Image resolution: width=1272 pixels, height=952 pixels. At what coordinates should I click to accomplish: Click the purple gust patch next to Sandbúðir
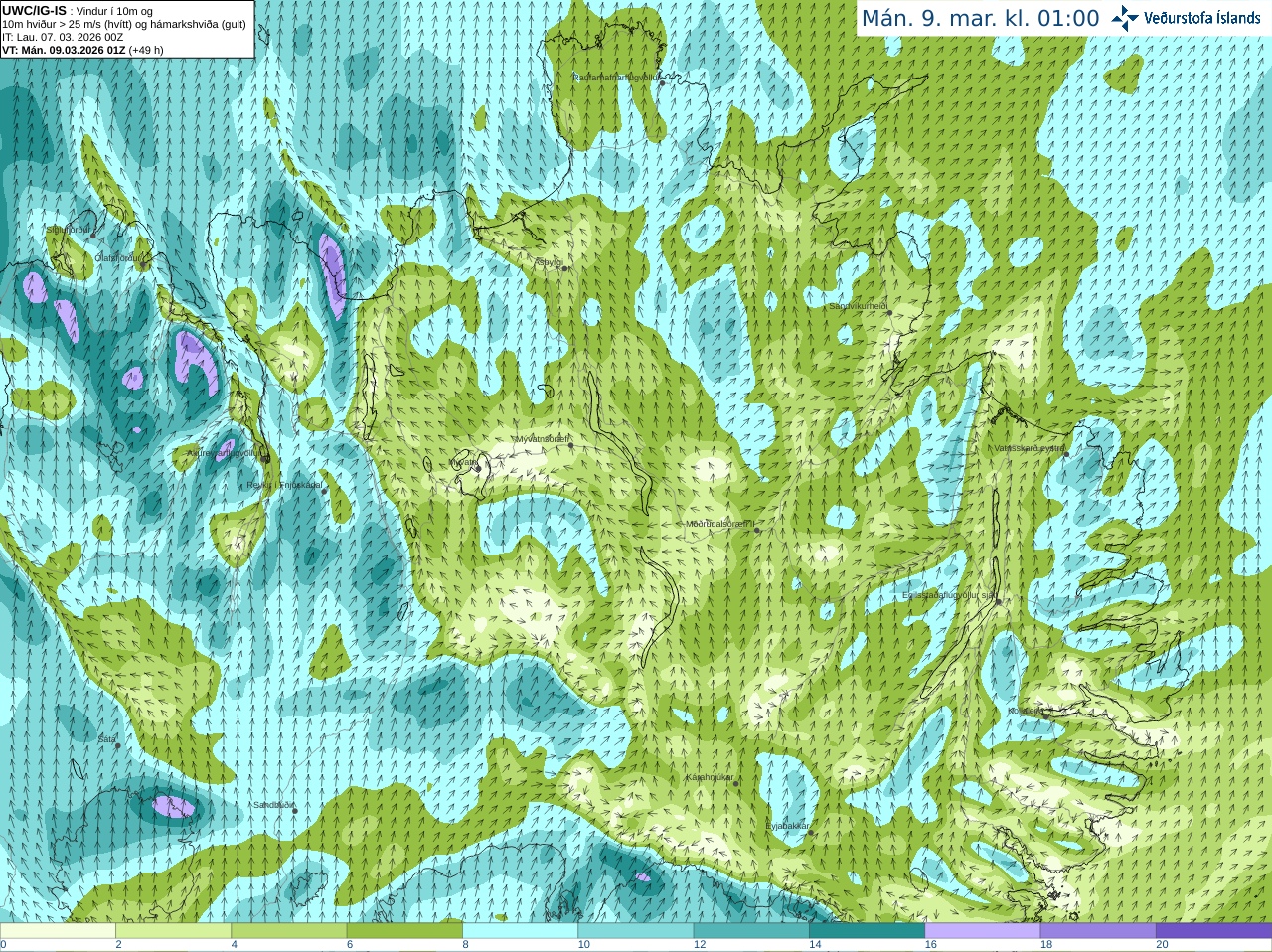click(175, 806)
